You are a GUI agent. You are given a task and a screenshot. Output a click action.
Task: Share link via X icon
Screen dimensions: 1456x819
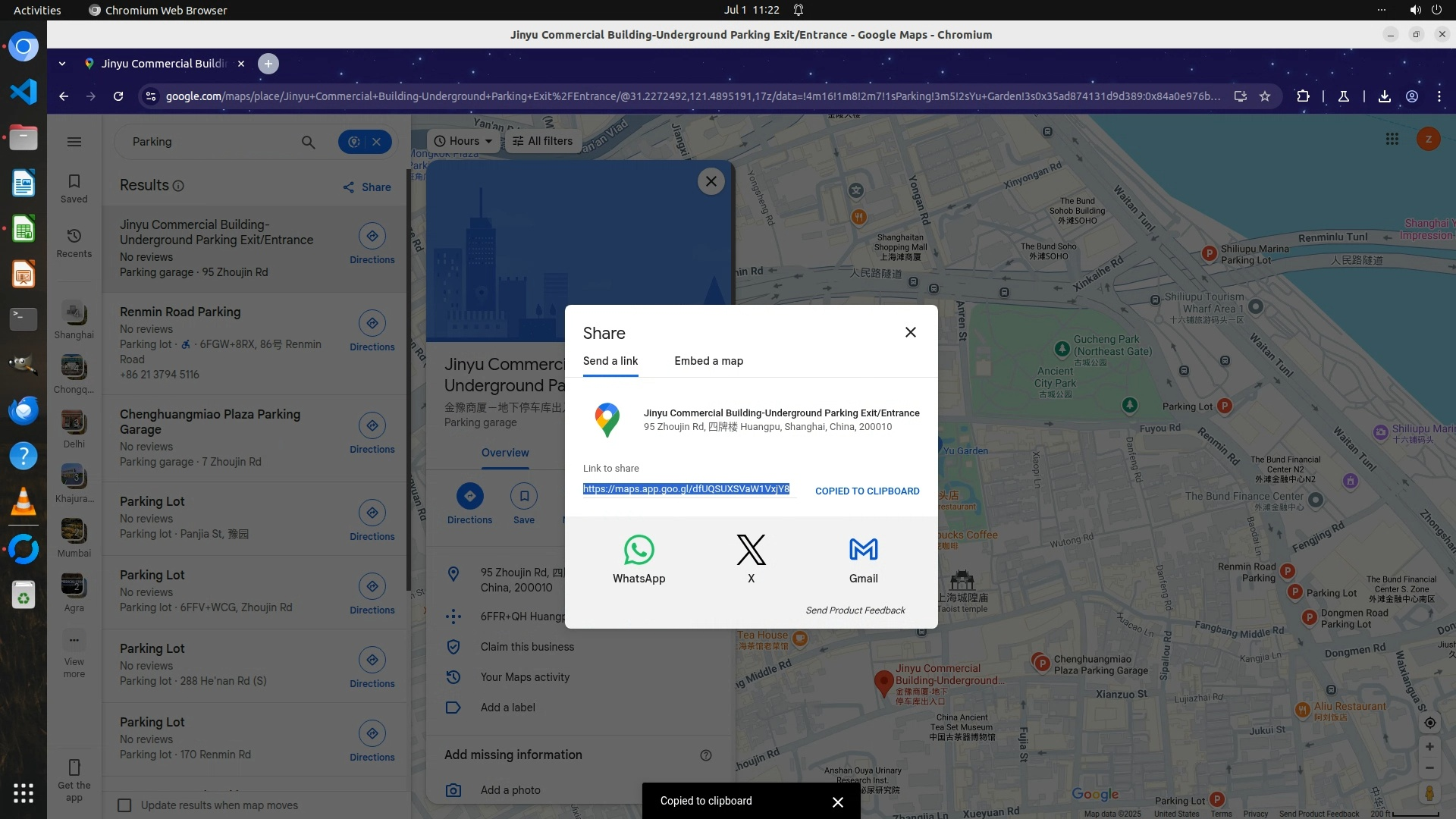point(751,551)
